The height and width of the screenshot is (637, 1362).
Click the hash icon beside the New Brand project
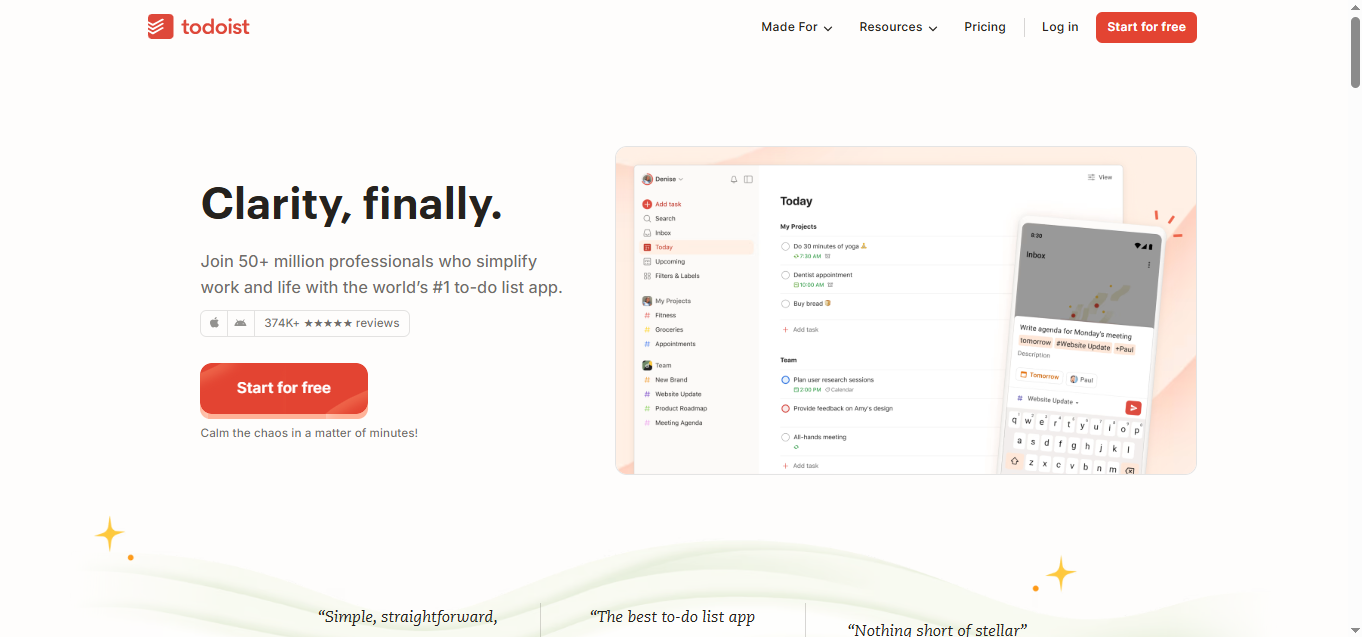click(647, 380)
